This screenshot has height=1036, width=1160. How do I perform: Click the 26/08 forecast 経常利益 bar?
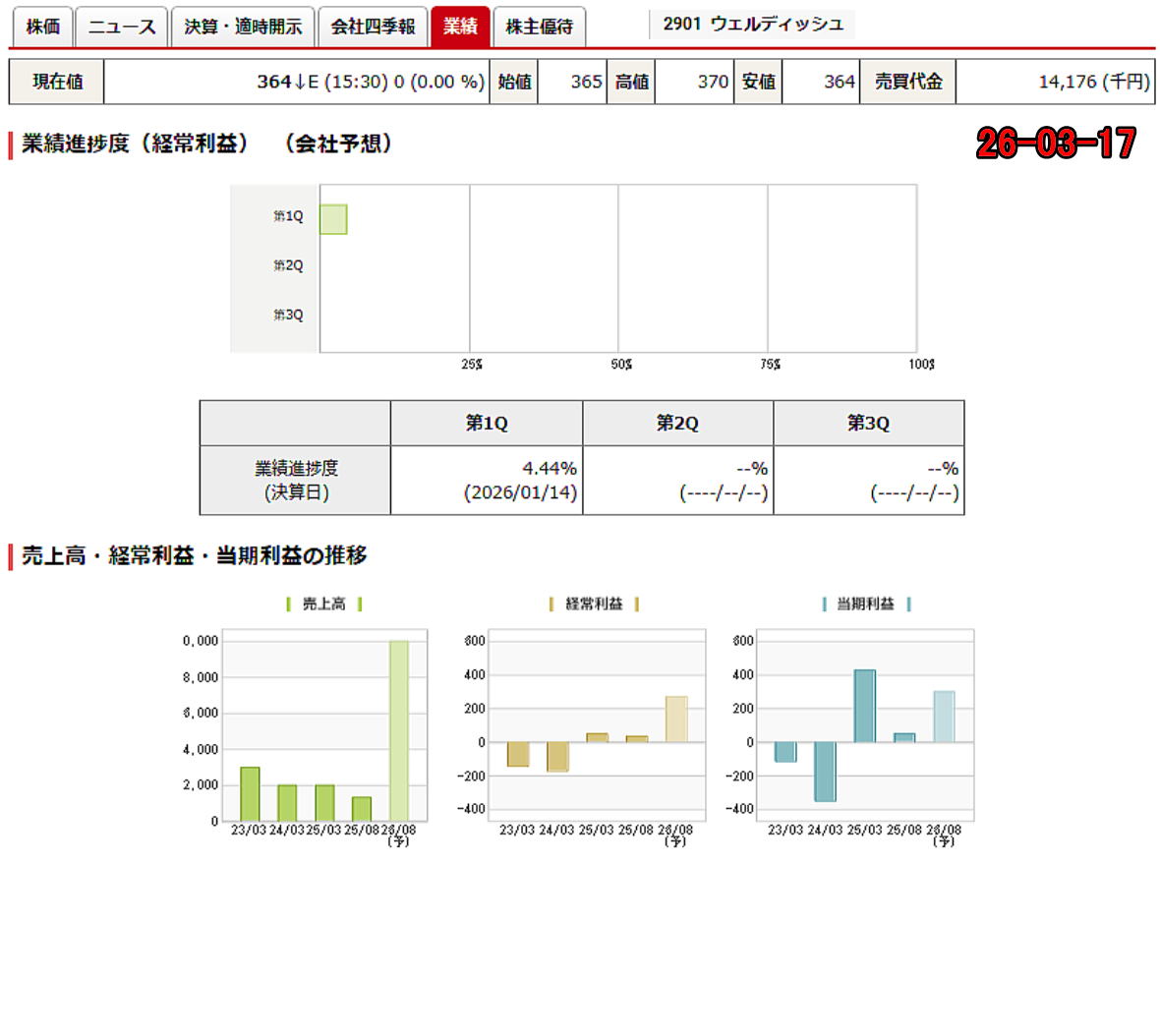click(x=676, y=719)
